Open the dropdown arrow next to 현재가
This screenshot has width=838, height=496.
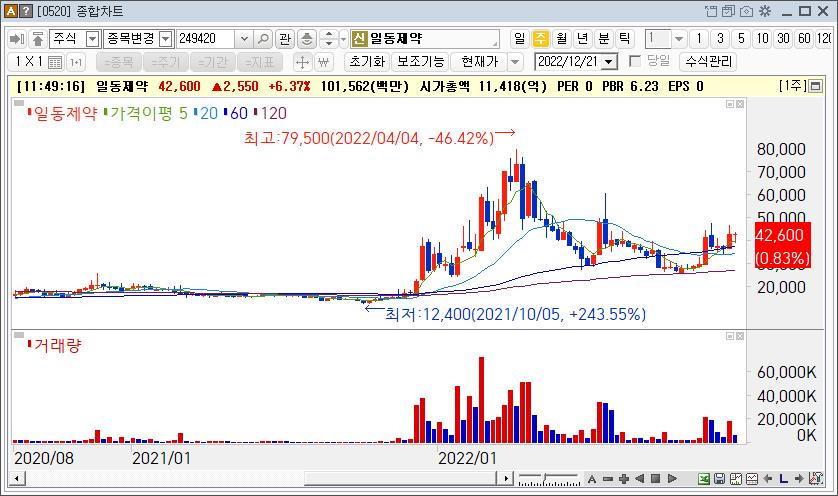pyautogui.click(x=515, y=62)
